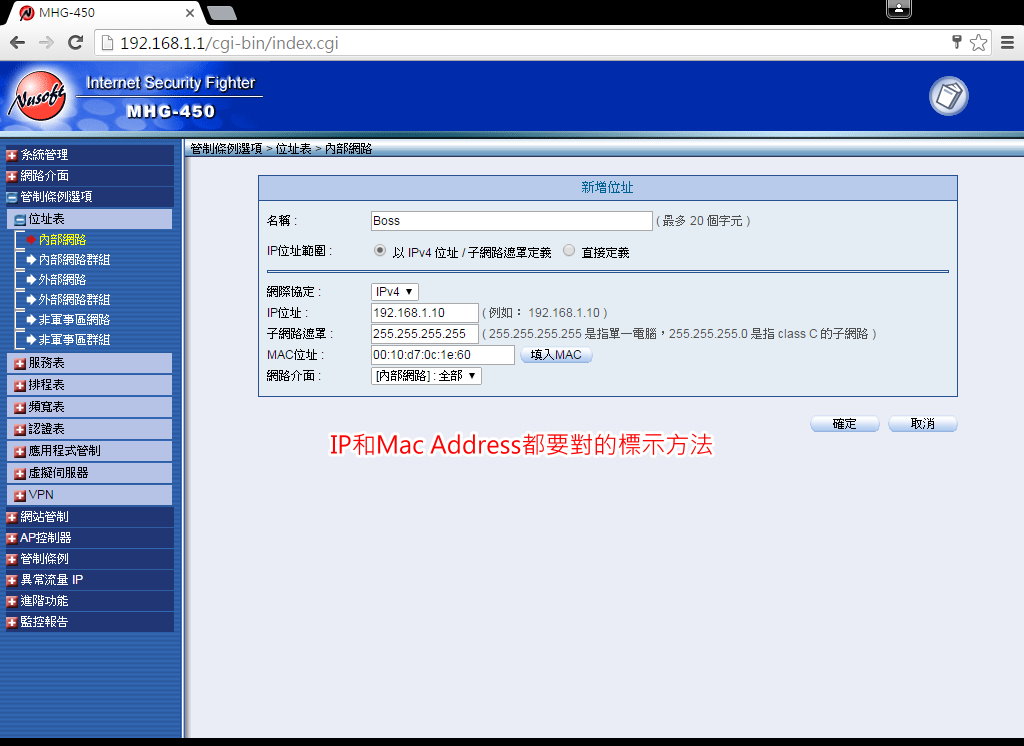Screen dimensions: 1024x746
Task: Select IPv4 address / subnet mask radio option
Action: tap(380, 251)
